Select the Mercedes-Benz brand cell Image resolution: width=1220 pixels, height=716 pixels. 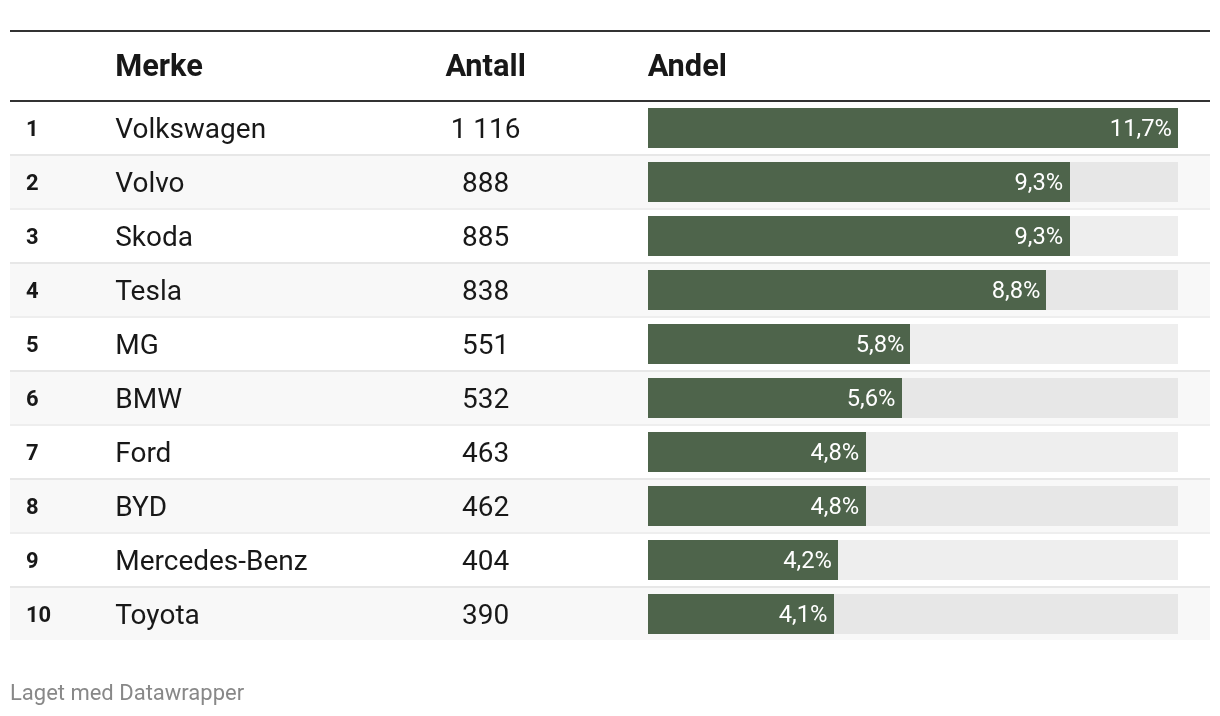pos(211,560)
